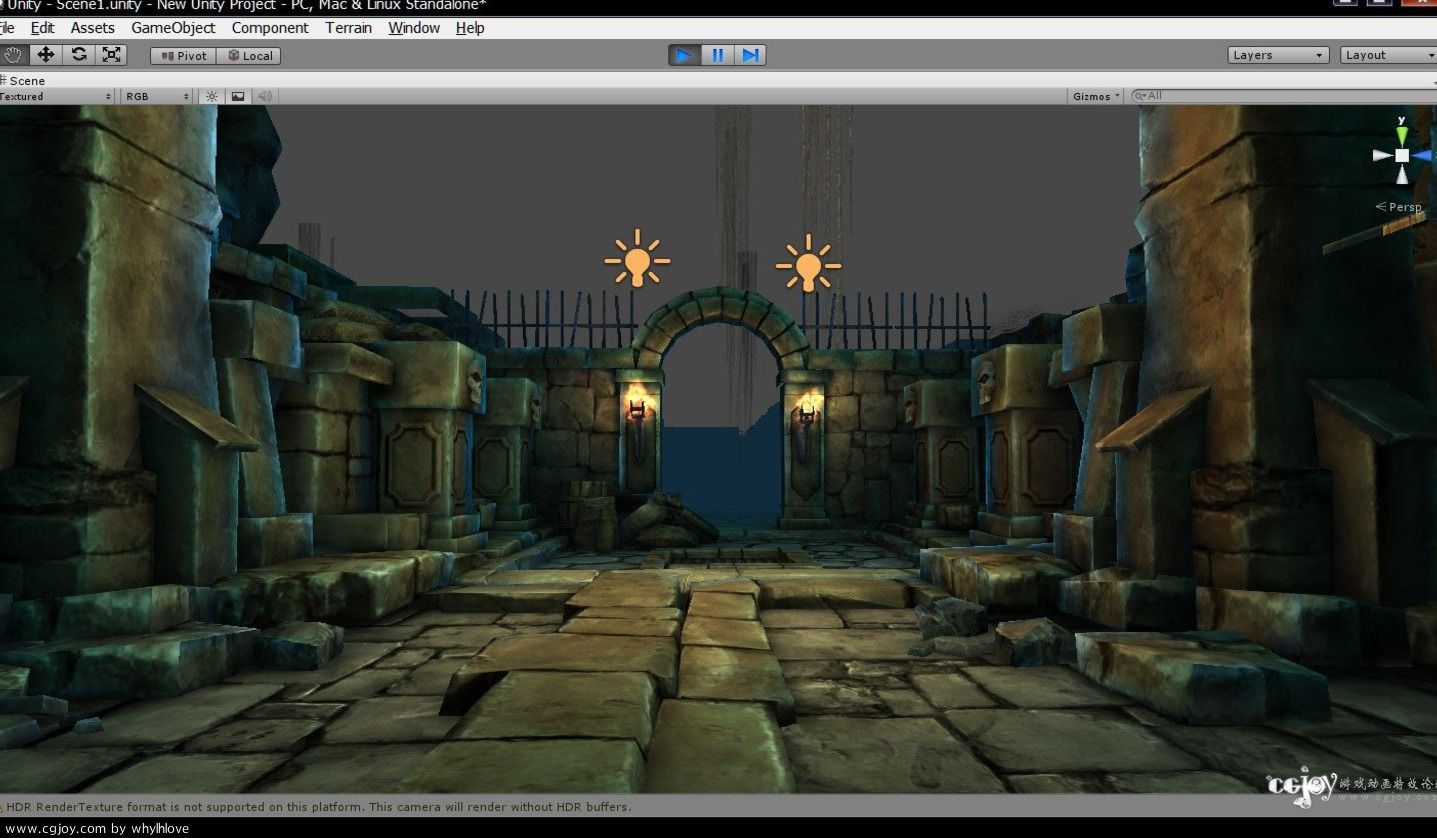1437x838 pixels.
Task: Open the Textured draw mode dropdown
Action: (56, 96)
